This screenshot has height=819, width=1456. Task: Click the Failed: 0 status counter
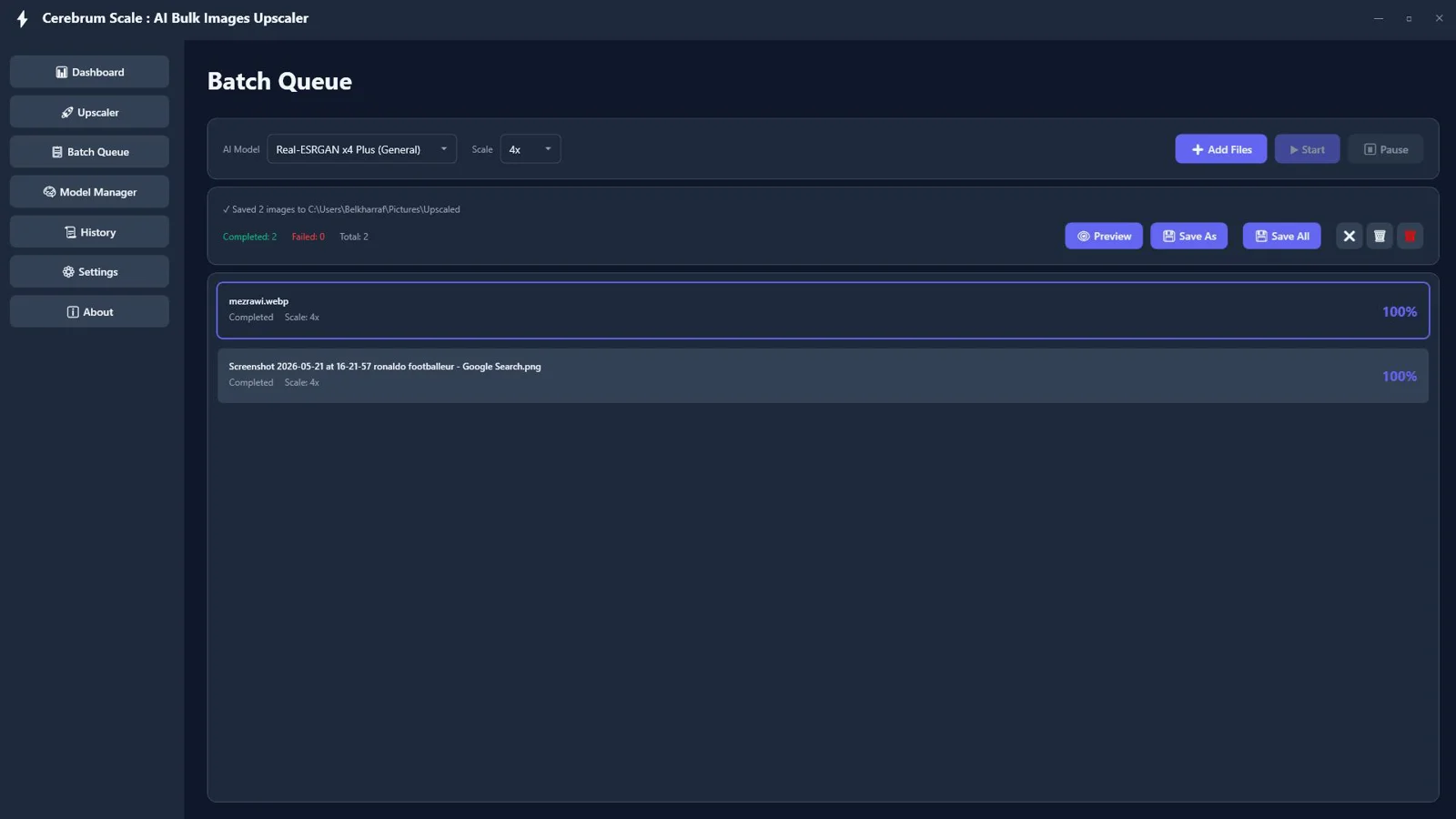pyautogui.click(x=308, y=237)
